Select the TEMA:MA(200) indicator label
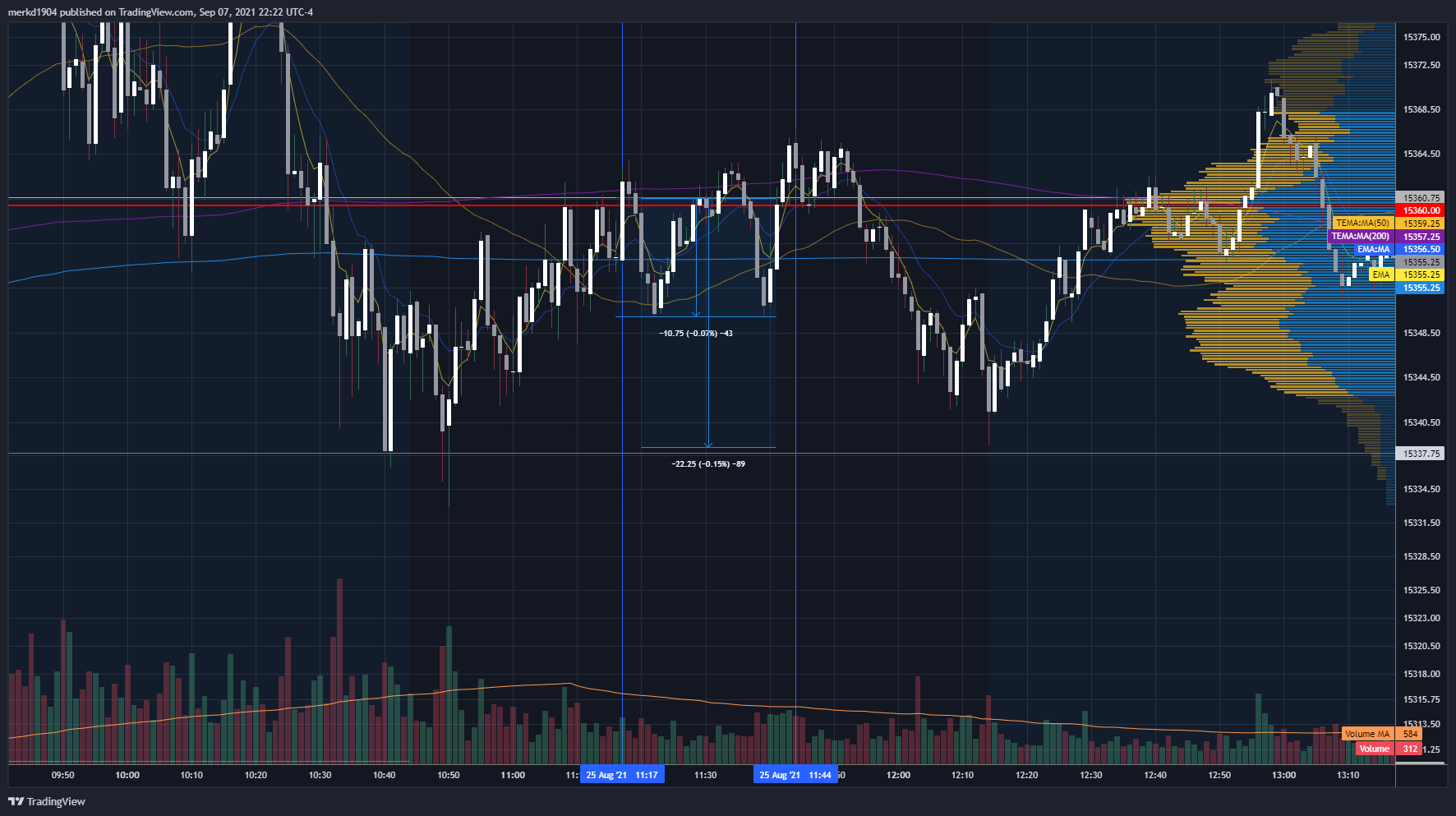 click(1361, 237)
